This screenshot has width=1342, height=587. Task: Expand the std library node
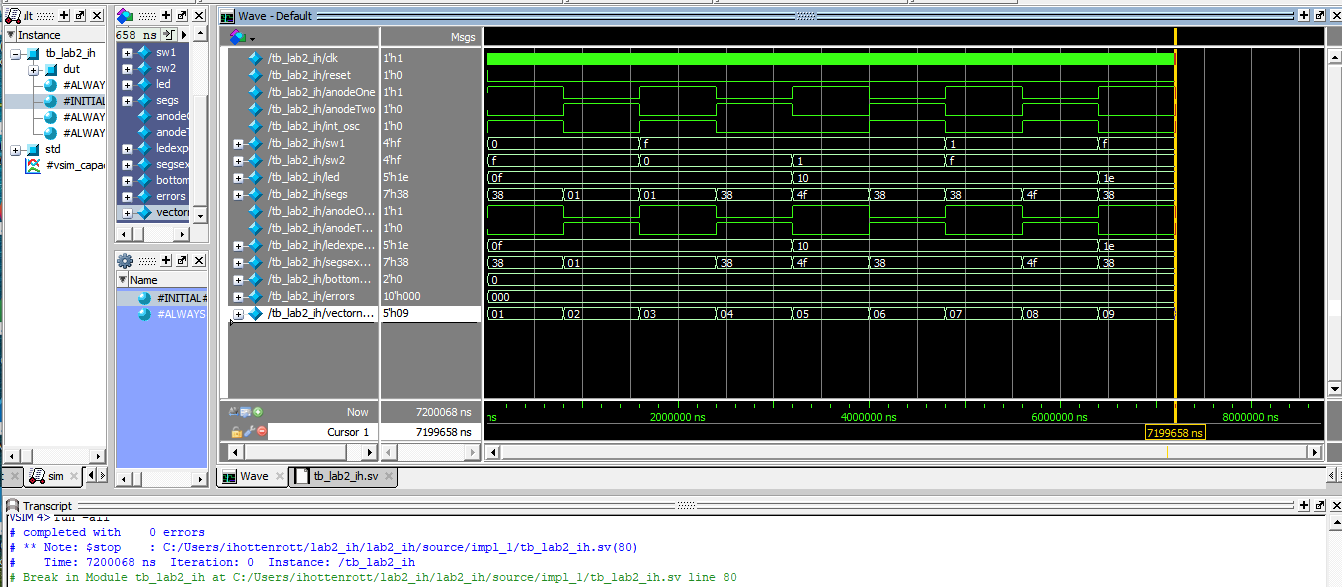click(17, 150)
